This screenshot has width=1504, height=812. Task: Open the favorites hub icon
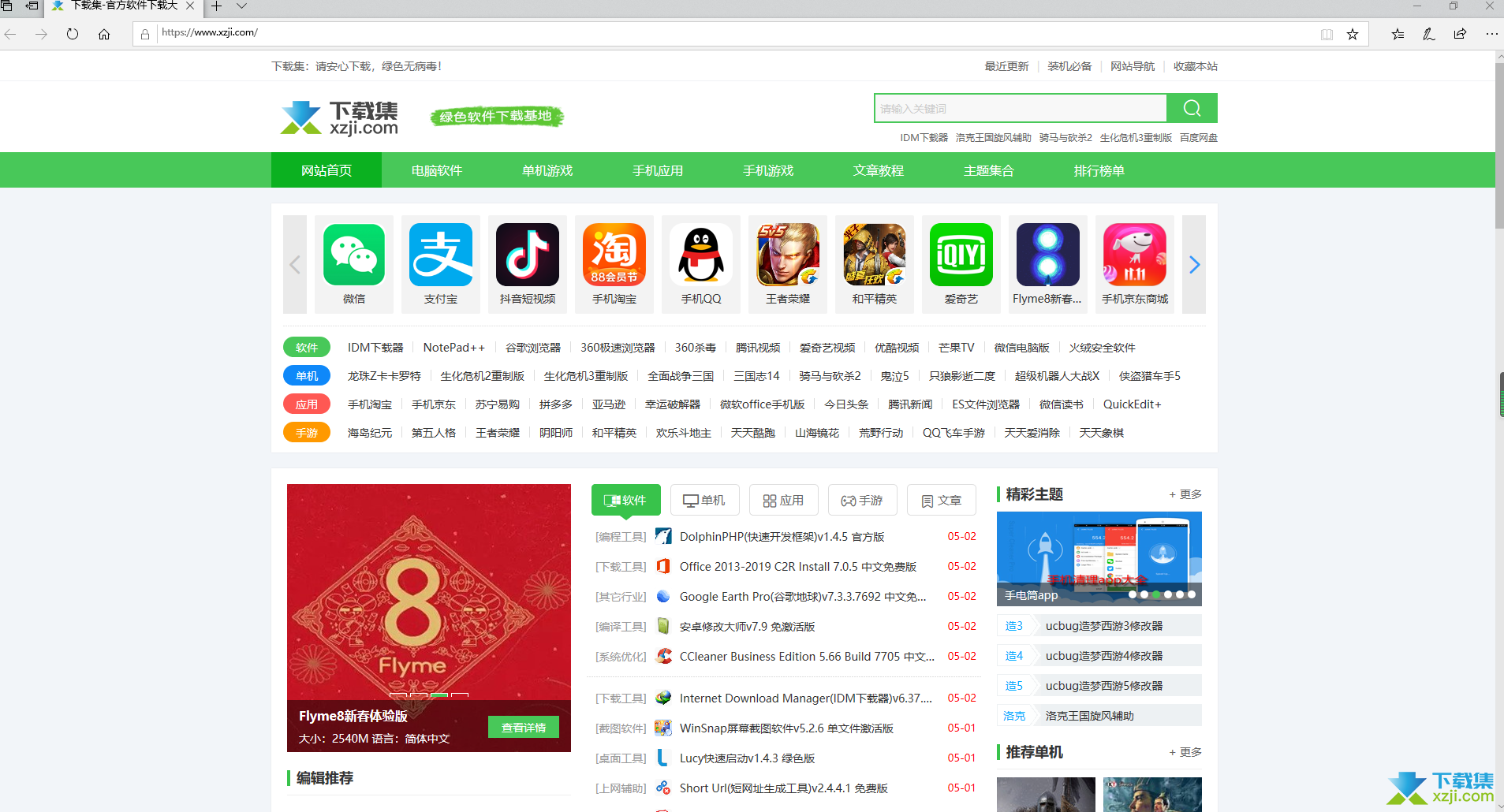1398,34
